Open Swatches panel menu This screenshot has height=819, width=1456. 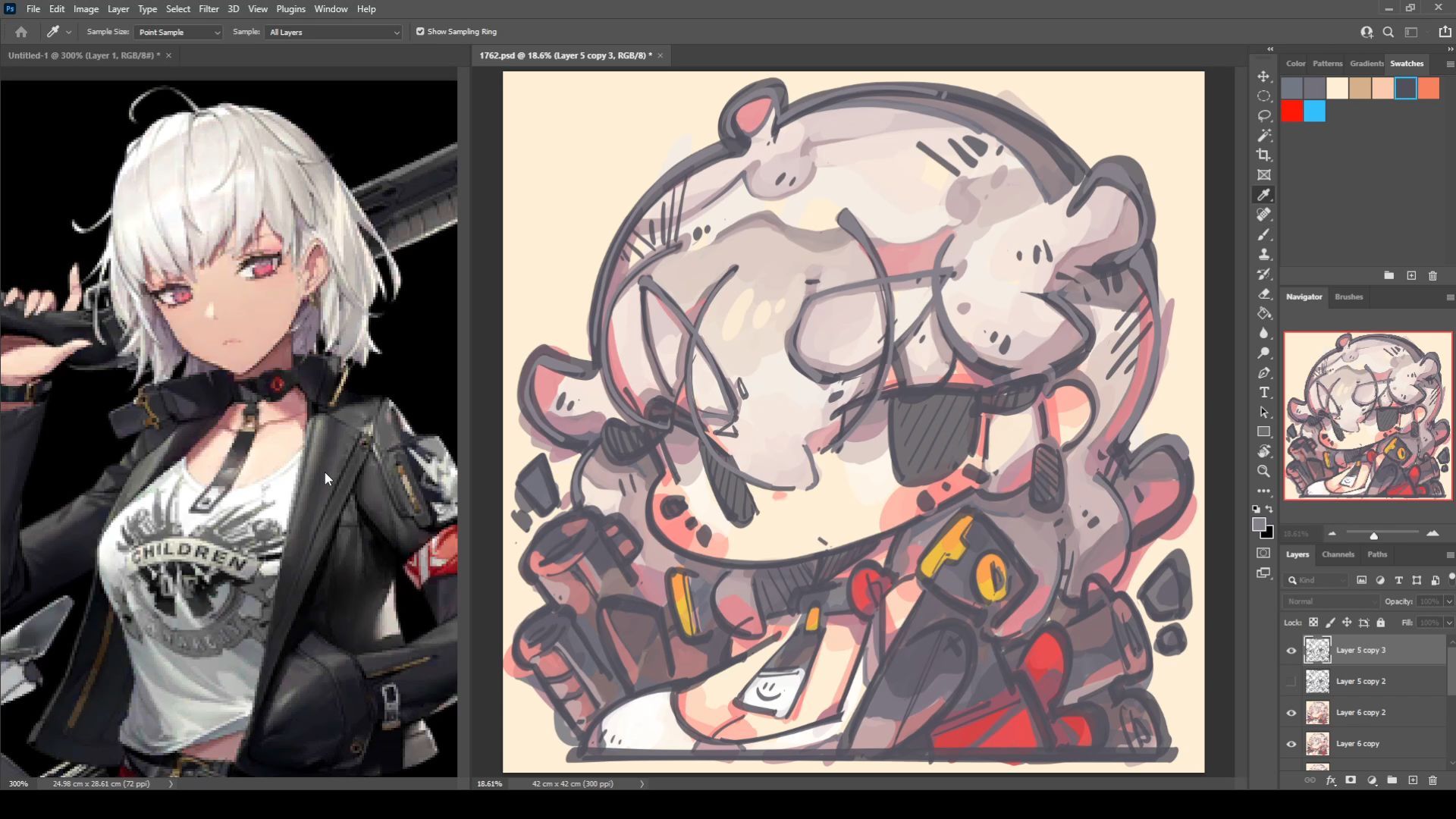1450,64
